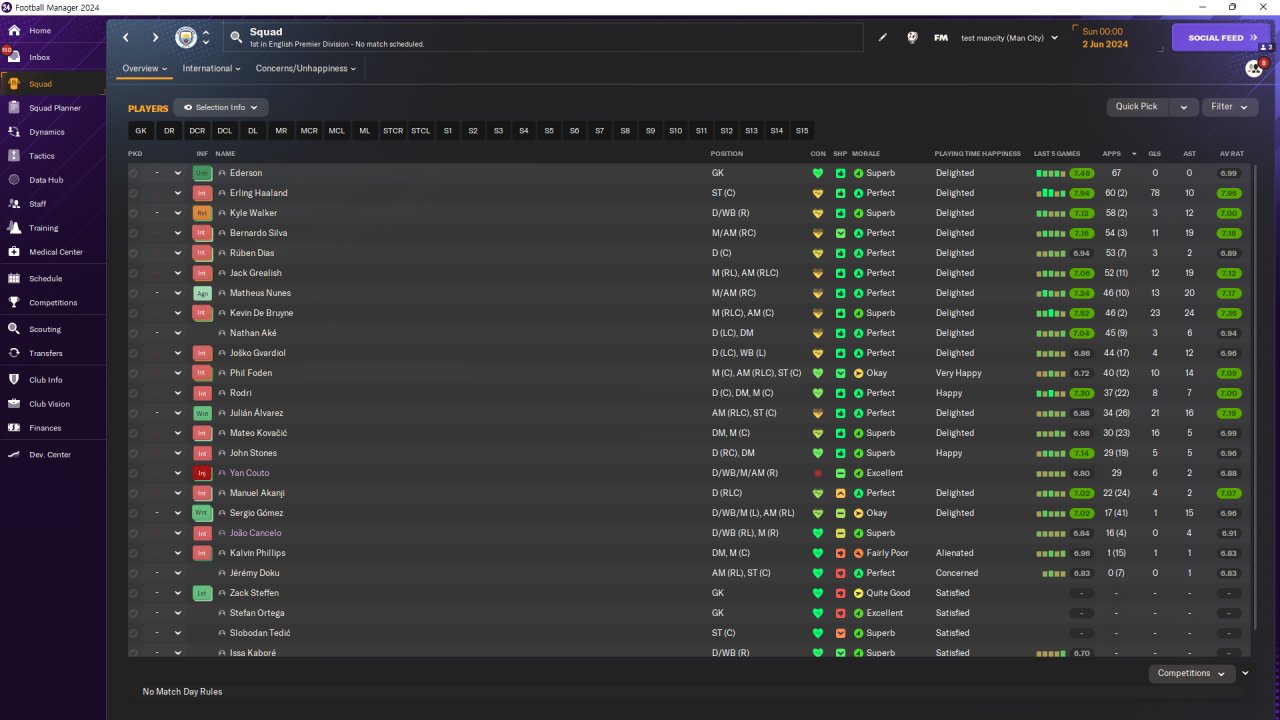Go back with the left arrow
This screenshot has width=1280, height=720.
[126, 38]
